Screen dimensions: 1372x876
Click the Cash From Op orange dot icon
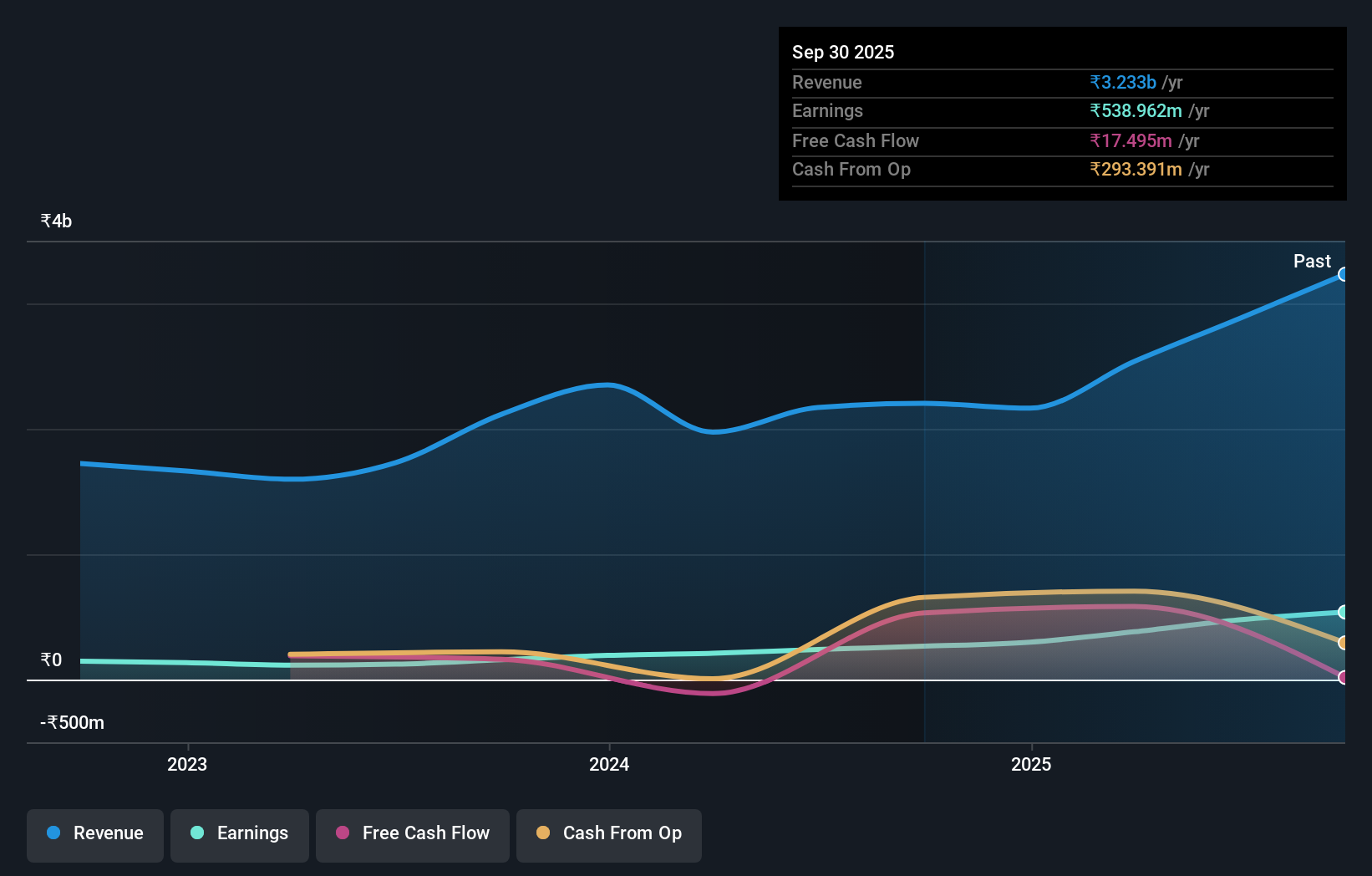tap(544, 833)
